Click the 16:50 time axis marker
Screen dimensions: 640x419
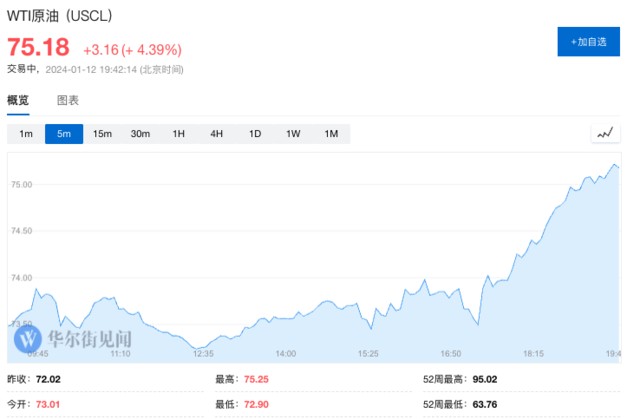[450, 354]
